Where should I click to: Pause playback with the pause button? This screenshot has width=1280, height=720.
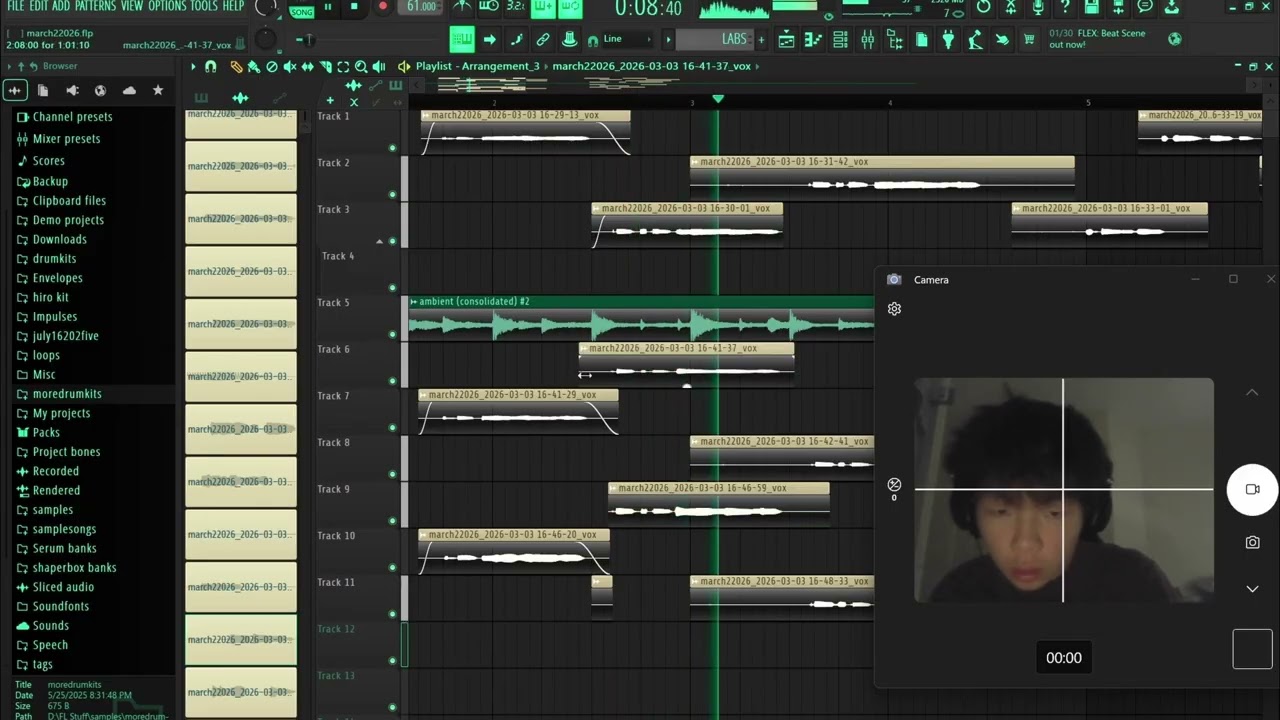point(327,7)
